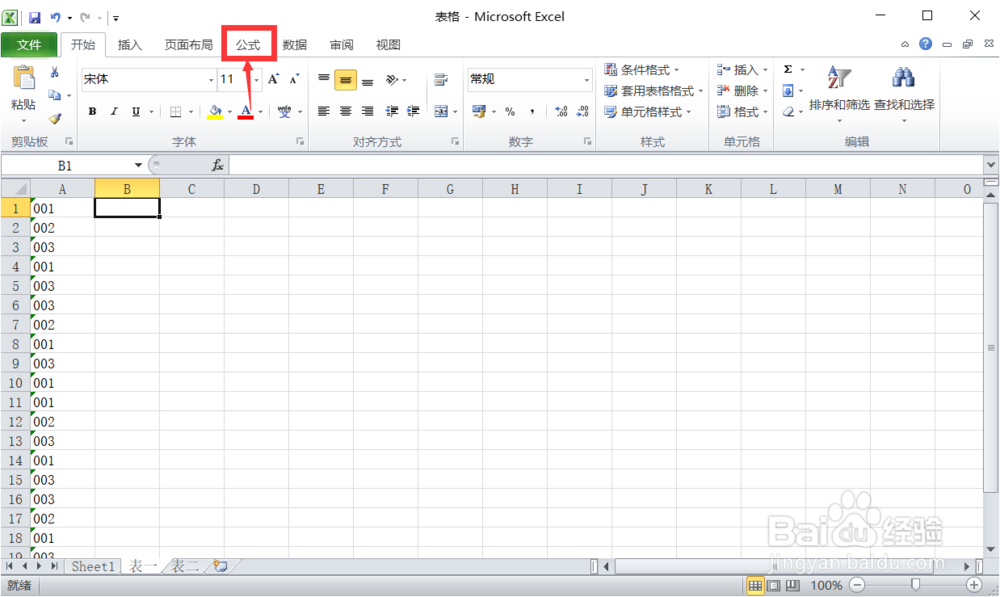Open the Name Box dropdown arrow
The width and height of the screenshot is (1000, 597).
pyautogui.click(x=138, y=166)
